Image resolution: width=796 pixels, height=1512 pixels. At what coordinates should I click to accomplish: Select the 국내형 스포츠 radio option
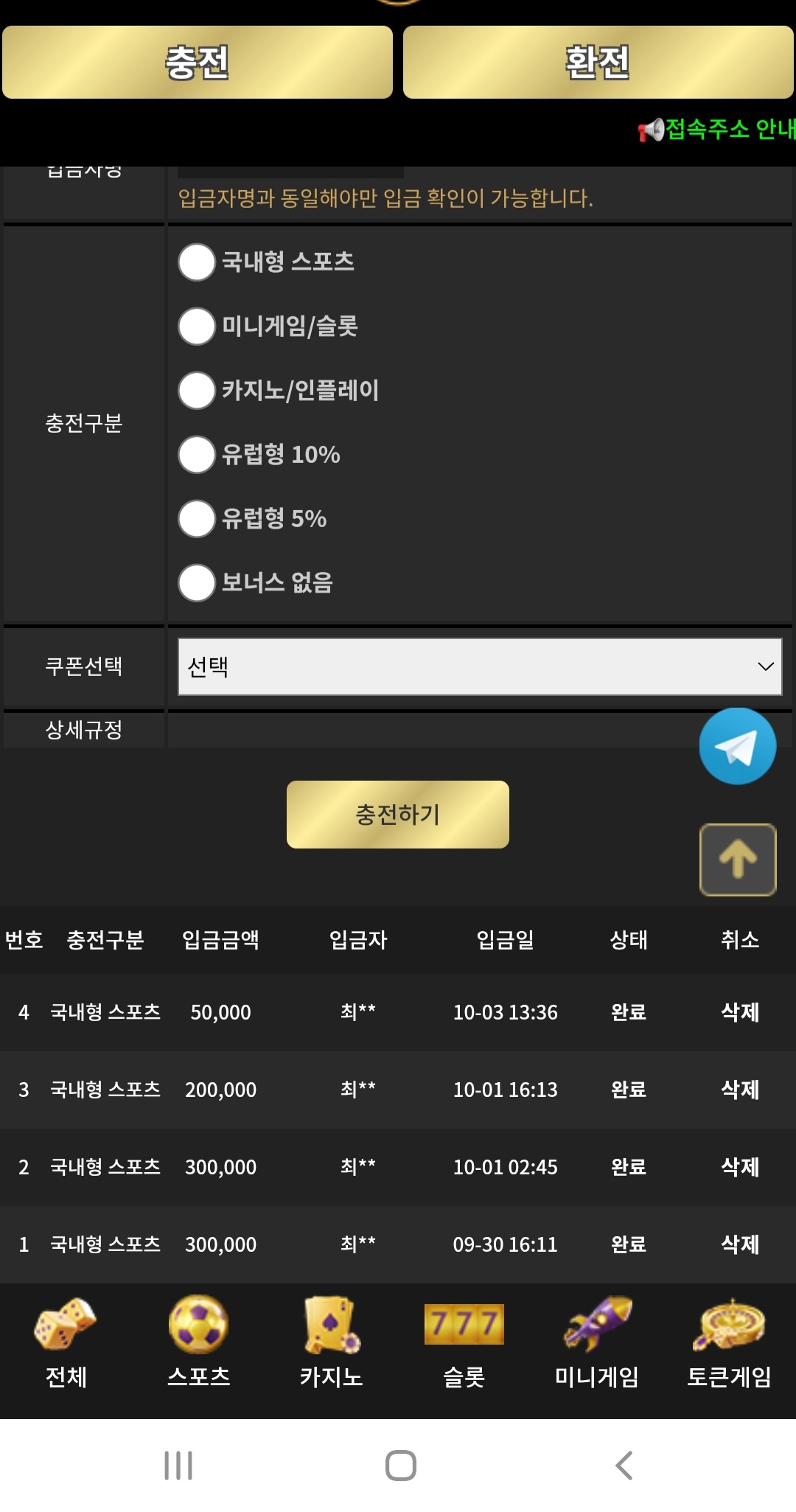pyautogui.click(x=197, y=262)
